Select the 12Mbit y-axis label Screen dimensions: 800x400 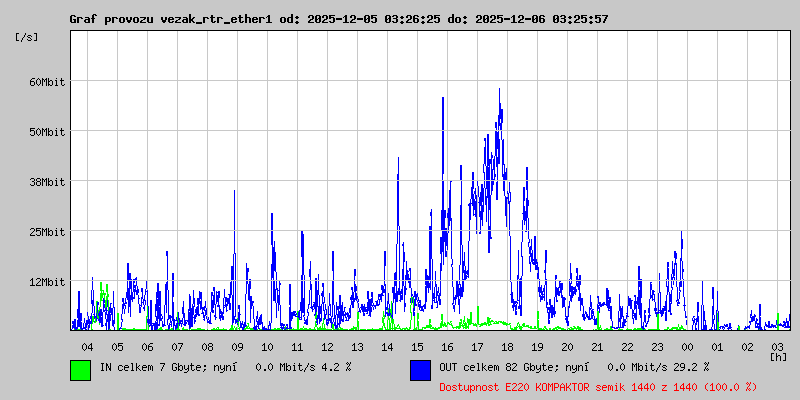click(47, 281)
